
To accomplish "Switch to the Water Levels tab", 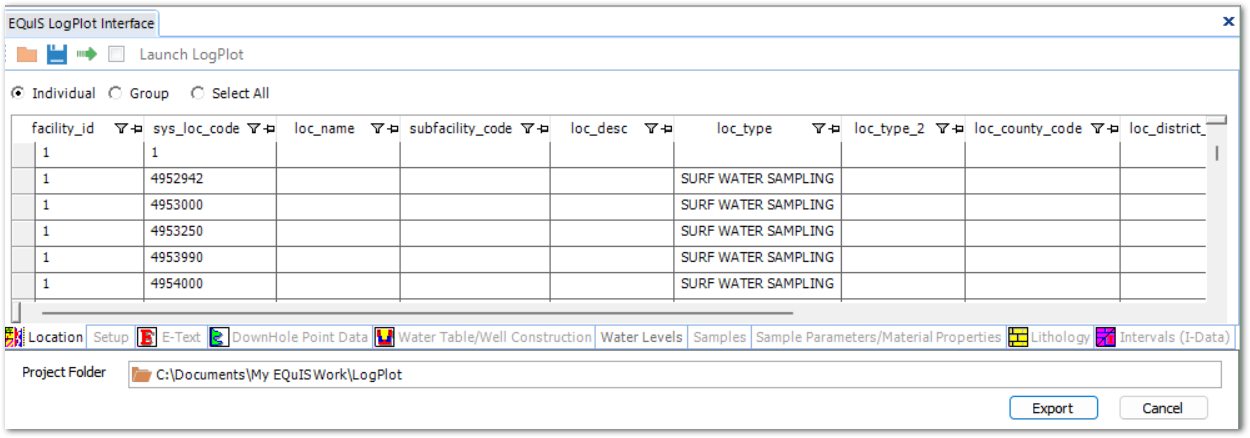I will click(641, 338).
